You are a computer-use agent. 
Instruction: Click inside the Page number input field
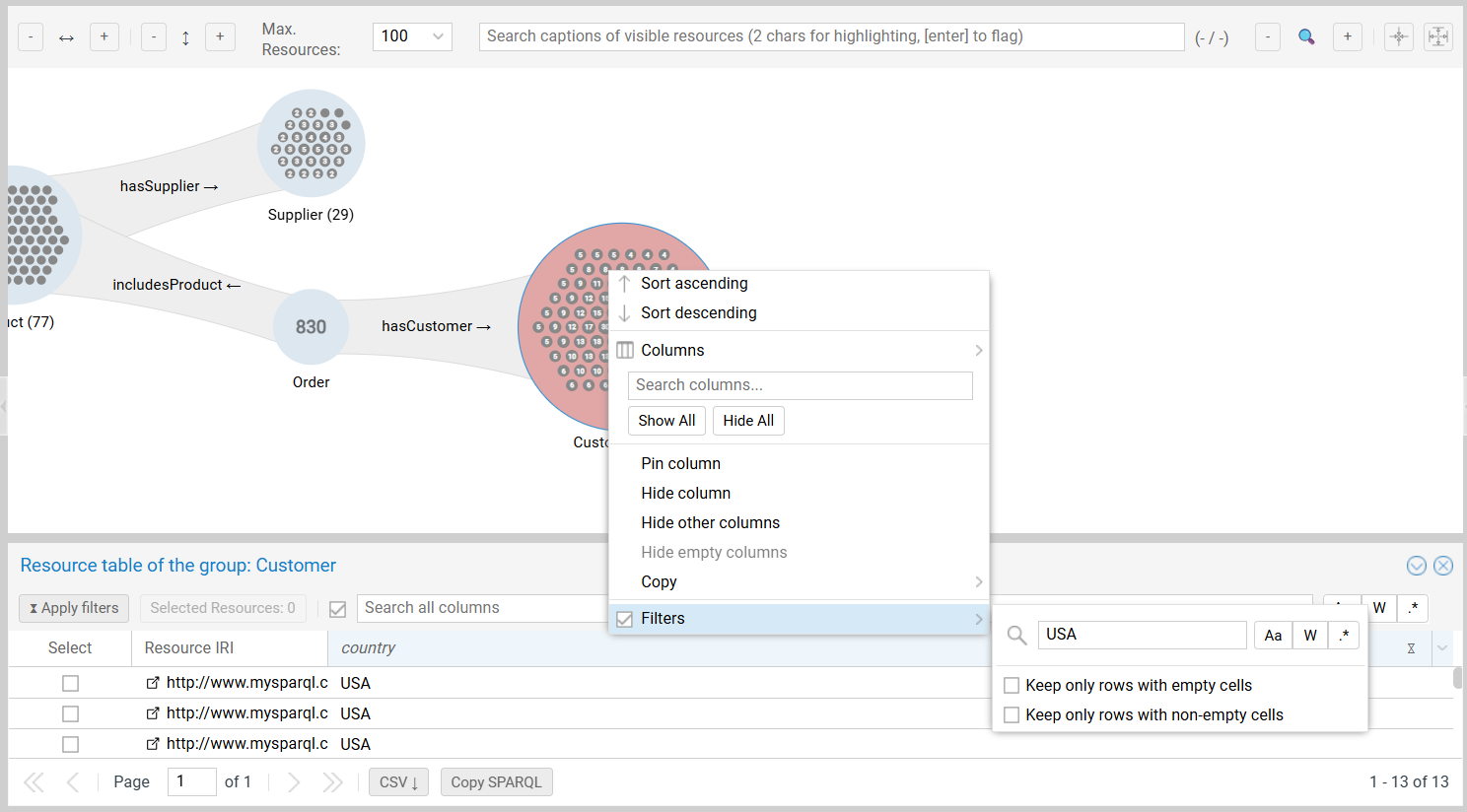coord(191,781)
